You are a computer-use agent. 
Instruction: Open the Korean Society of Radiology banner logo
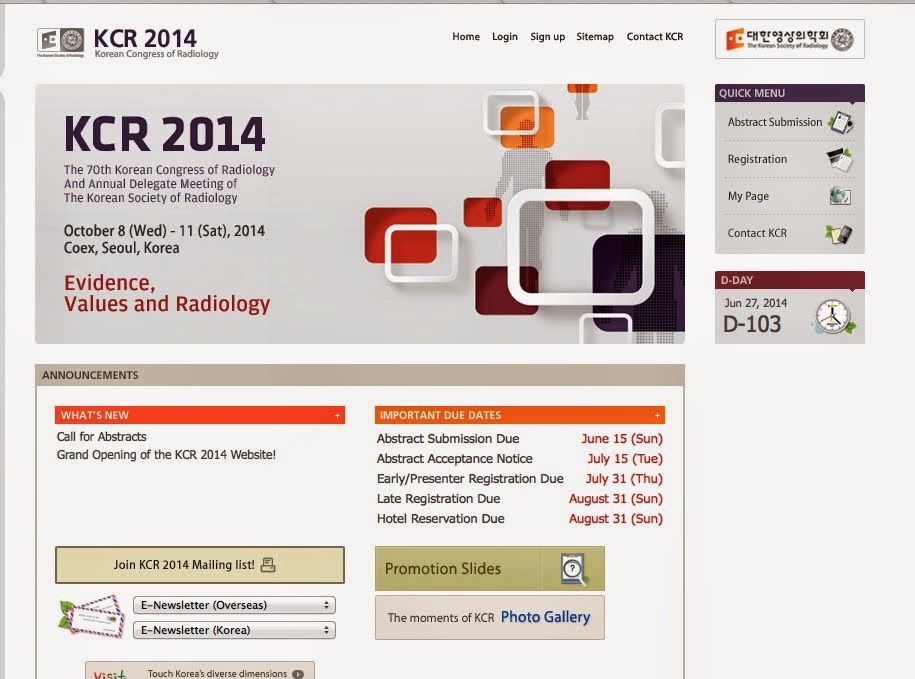coord(790,39)
